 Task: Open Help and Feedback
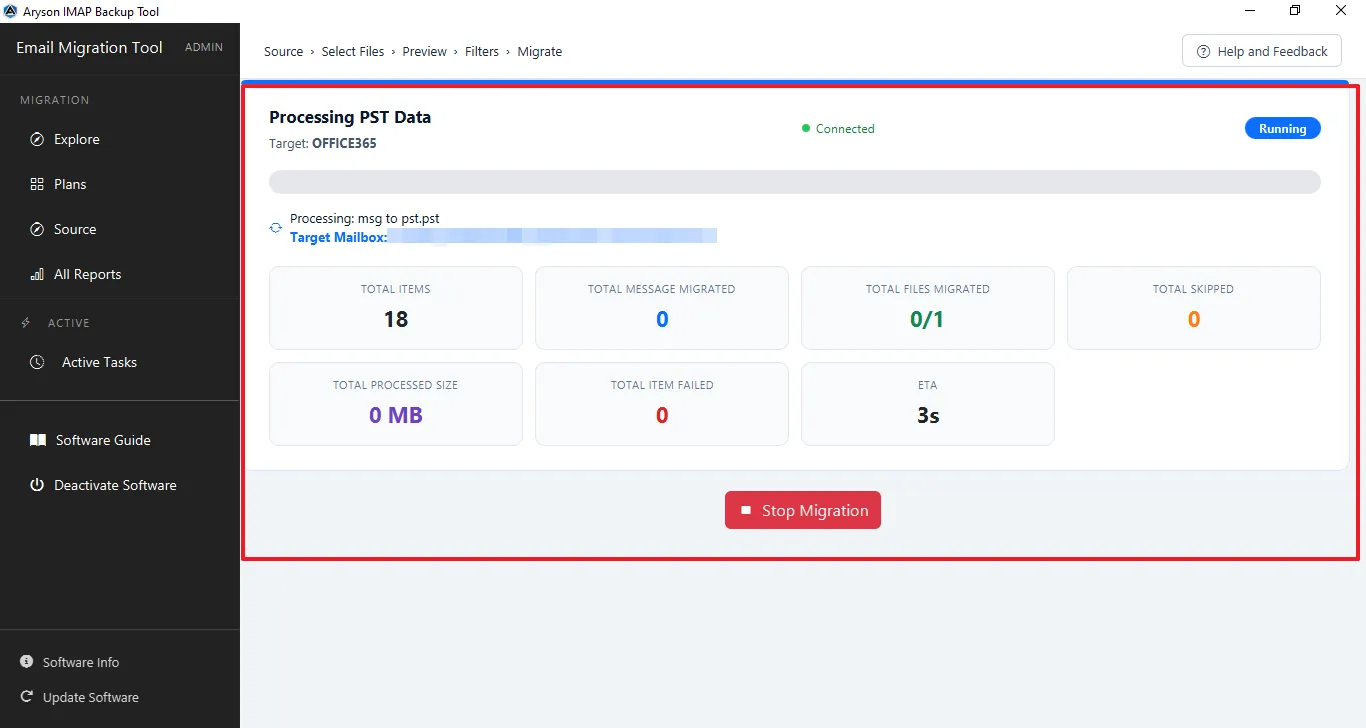pos(1261,51)
